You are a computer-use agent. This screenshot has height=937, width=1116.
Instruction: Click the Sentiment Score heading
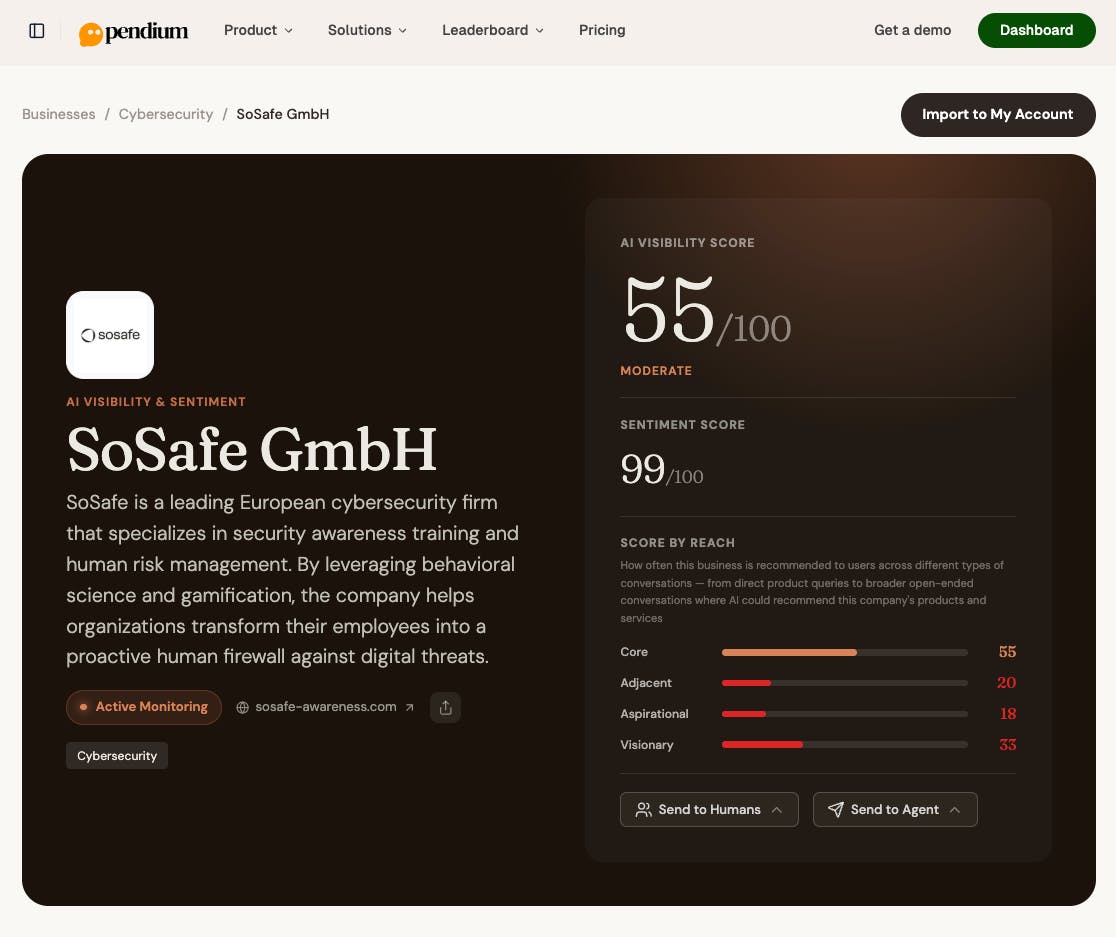point(683,425)
